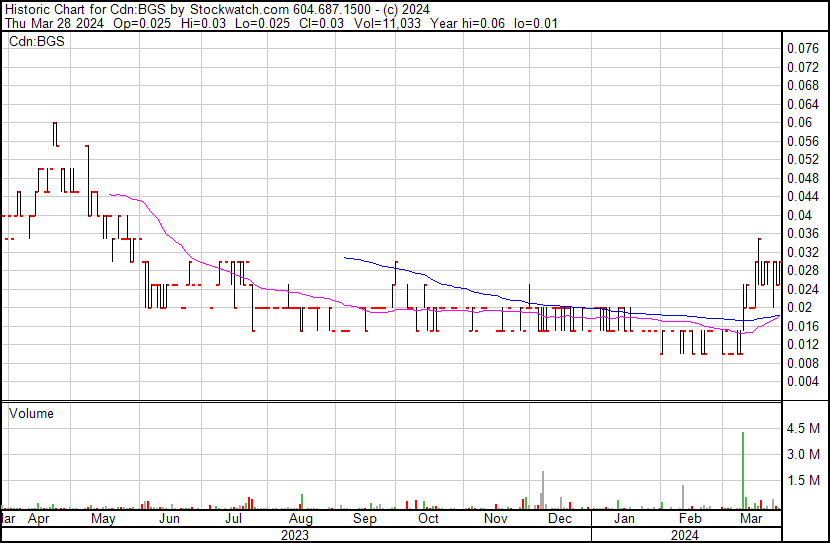Click the 2024 year label on axis
The height and width of the screenshot is (543, 830).
click(x=684, y=535)
